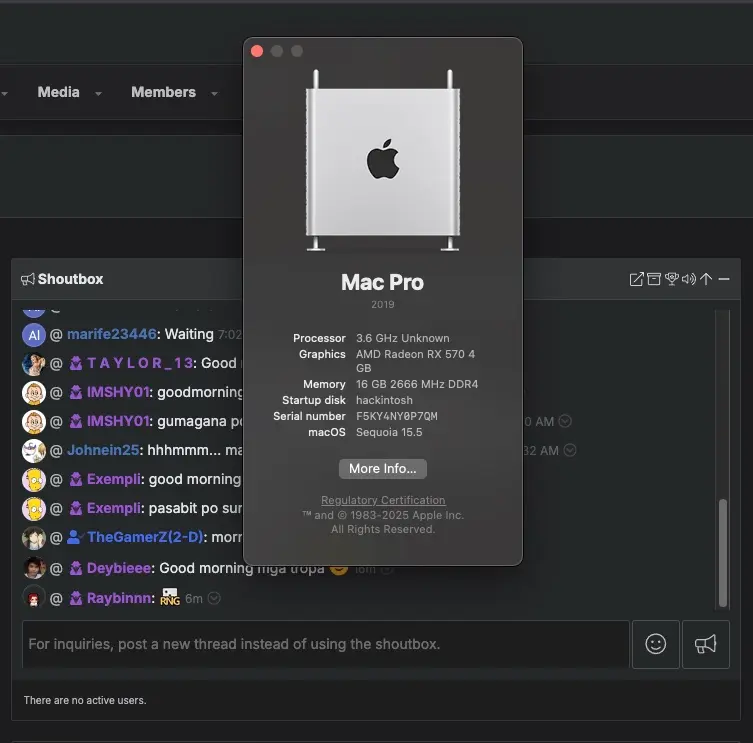This screenshot has width=753, height=743.
Task: Click IMSHY01 name on gumagana message
Action: click(118, 421)
